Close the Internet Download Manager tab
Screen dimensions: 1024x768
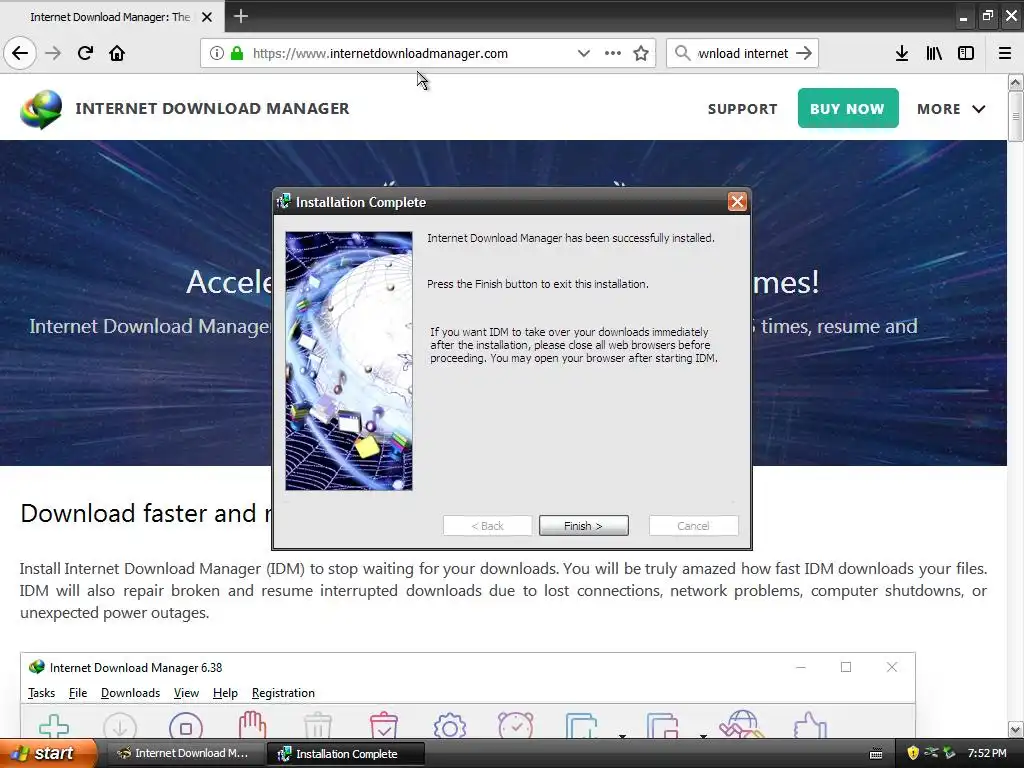point(207,17)
